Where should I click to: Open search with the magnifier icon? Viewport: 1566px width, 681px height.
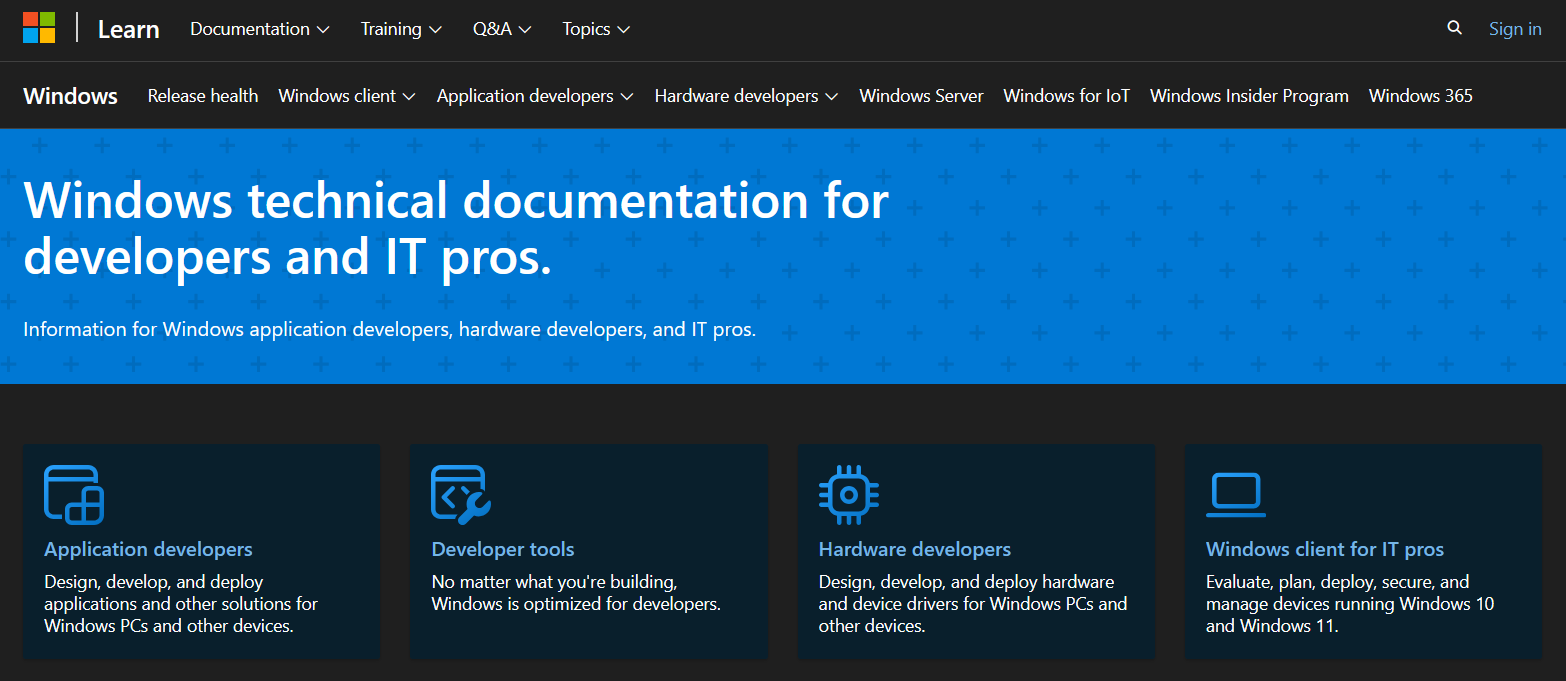1454,28
